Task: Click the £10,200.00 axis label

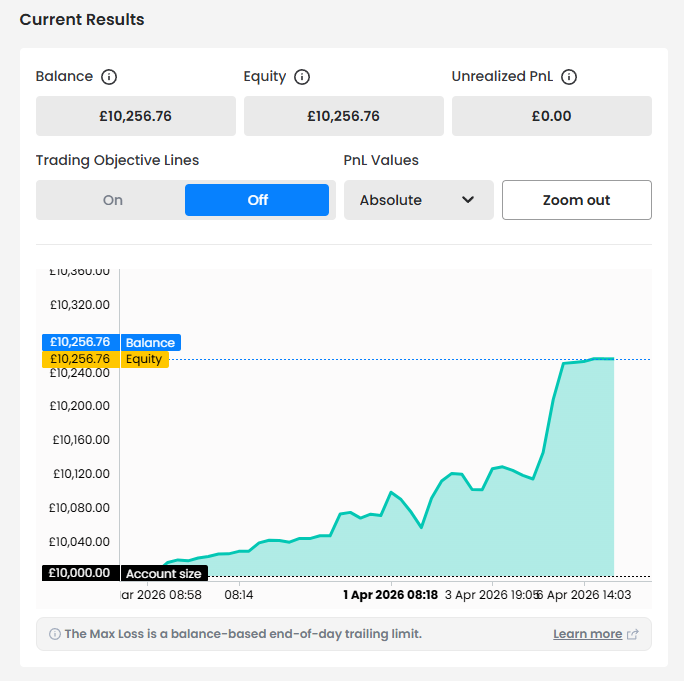Action: tap(80, 406)
